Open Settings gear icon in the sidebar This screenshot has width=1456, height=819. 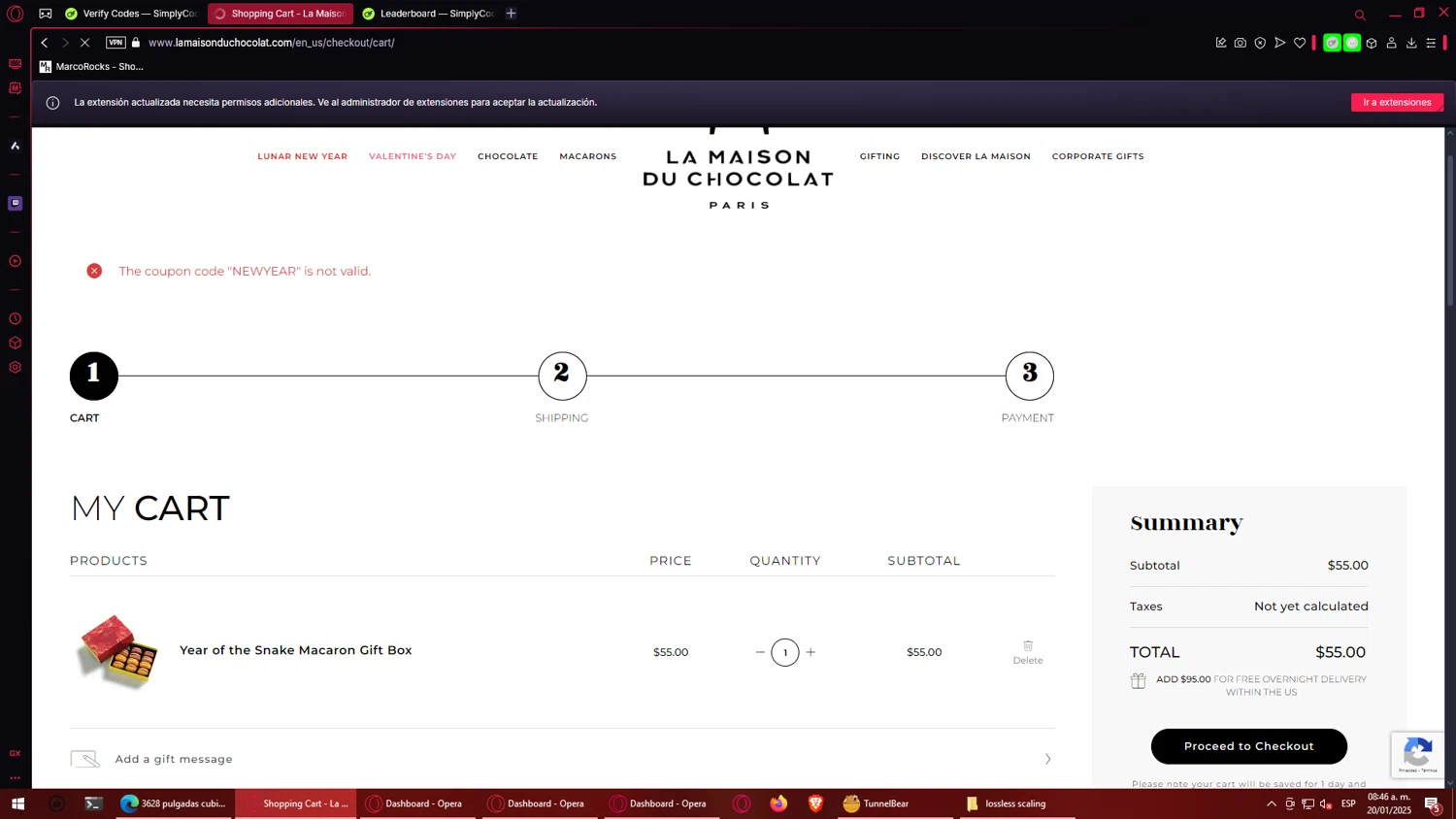coord(15,367)
